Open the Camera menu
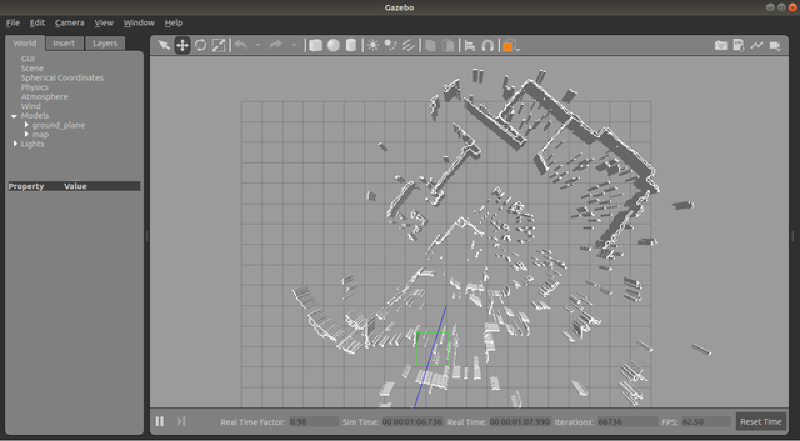The width and height of the screenshot is (800, 441). [x=69, y=22]
